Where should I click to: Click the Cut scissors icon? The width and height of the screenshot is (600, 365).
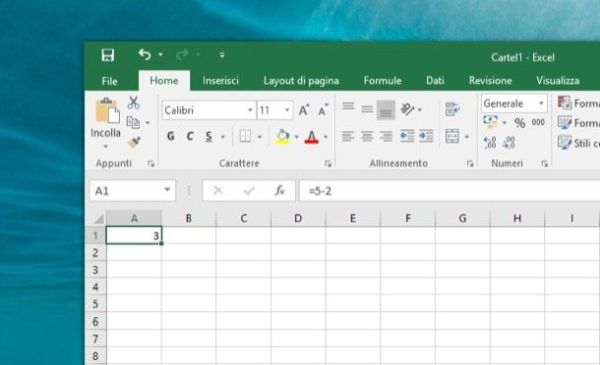133,103
